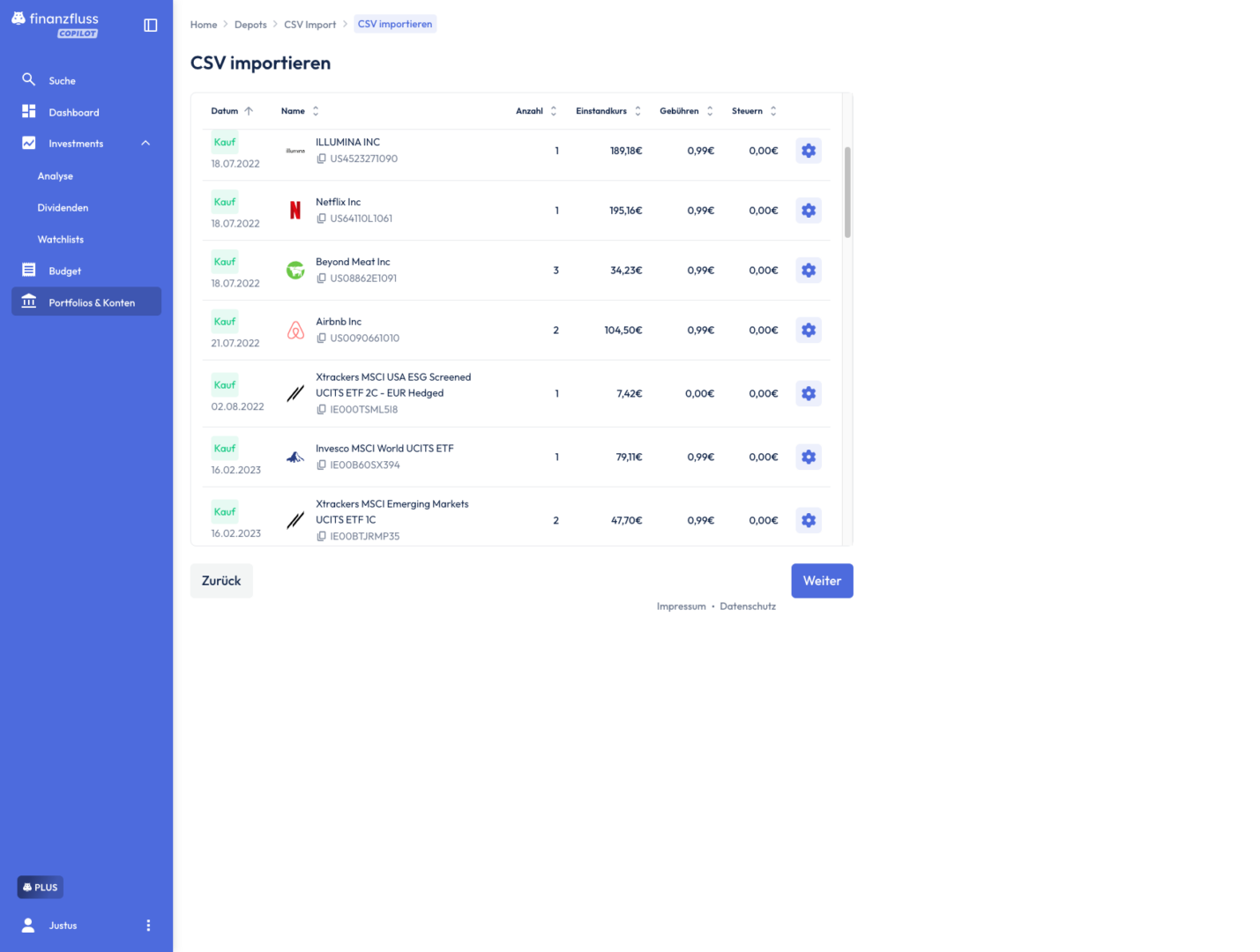Click the Zurück button
The image size is (1260, 952).
tap(221, 581)
